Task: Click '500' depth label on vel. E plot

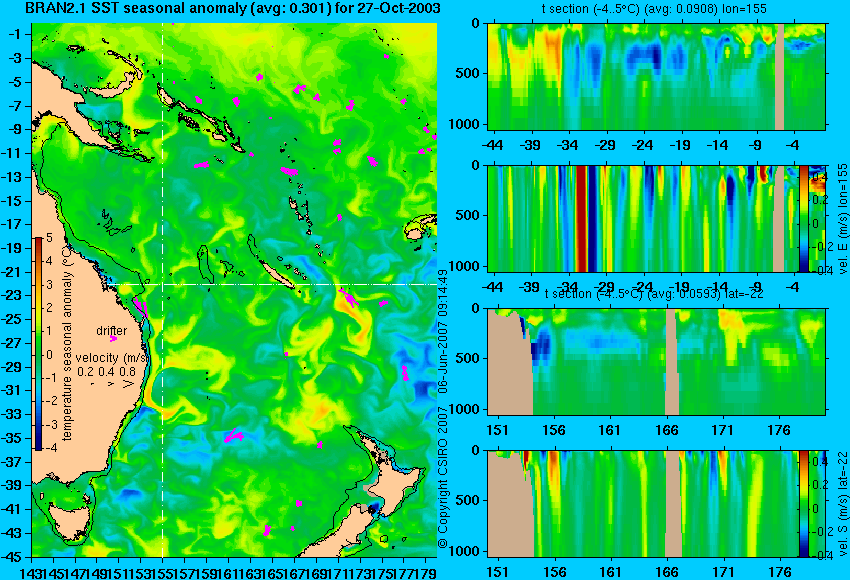Action: [x=468, y=215]
